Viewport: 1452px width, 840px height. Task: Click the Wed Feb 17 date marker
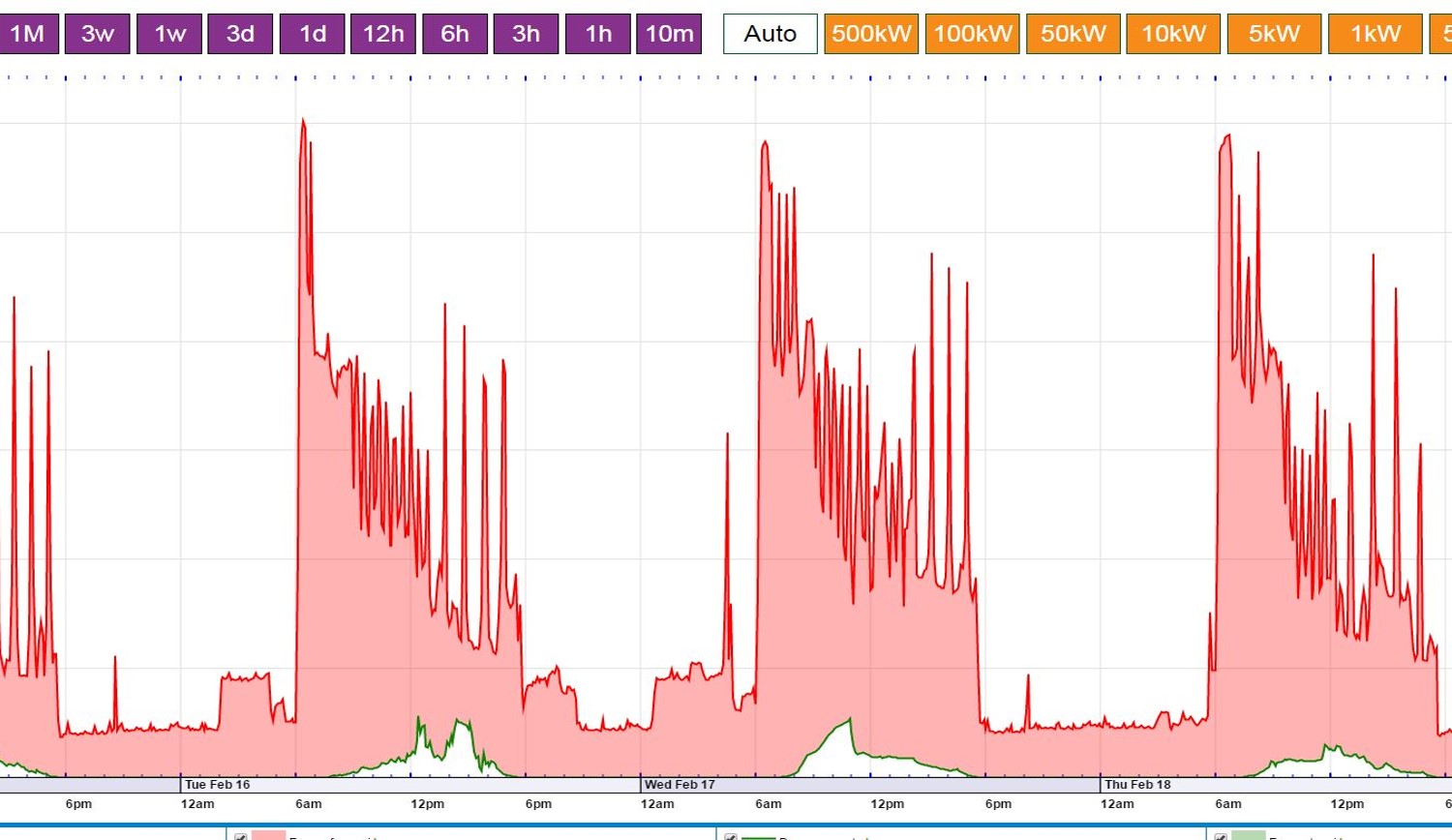pos(680,785)
